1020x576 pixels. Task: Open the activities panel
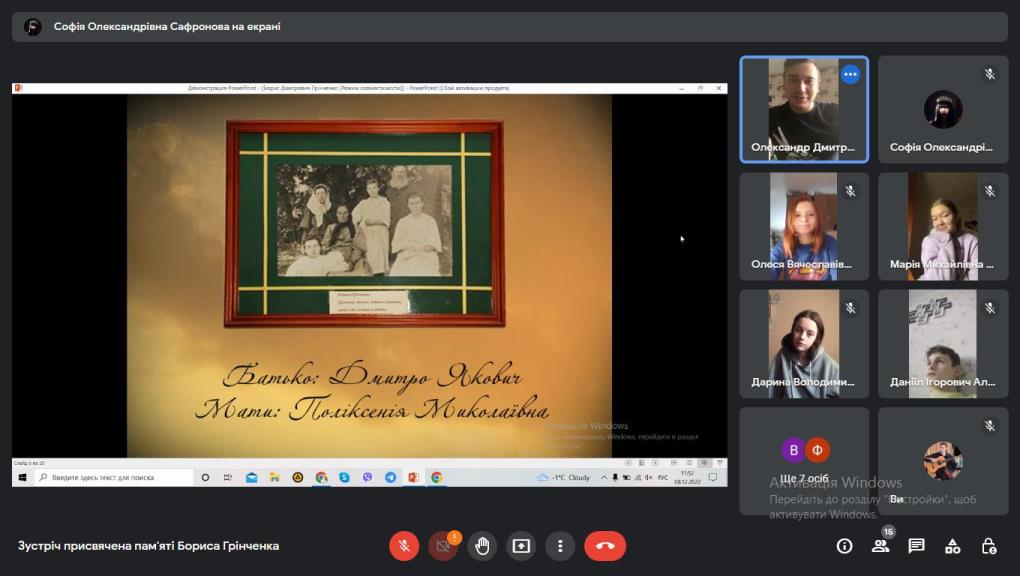[952, 546]
